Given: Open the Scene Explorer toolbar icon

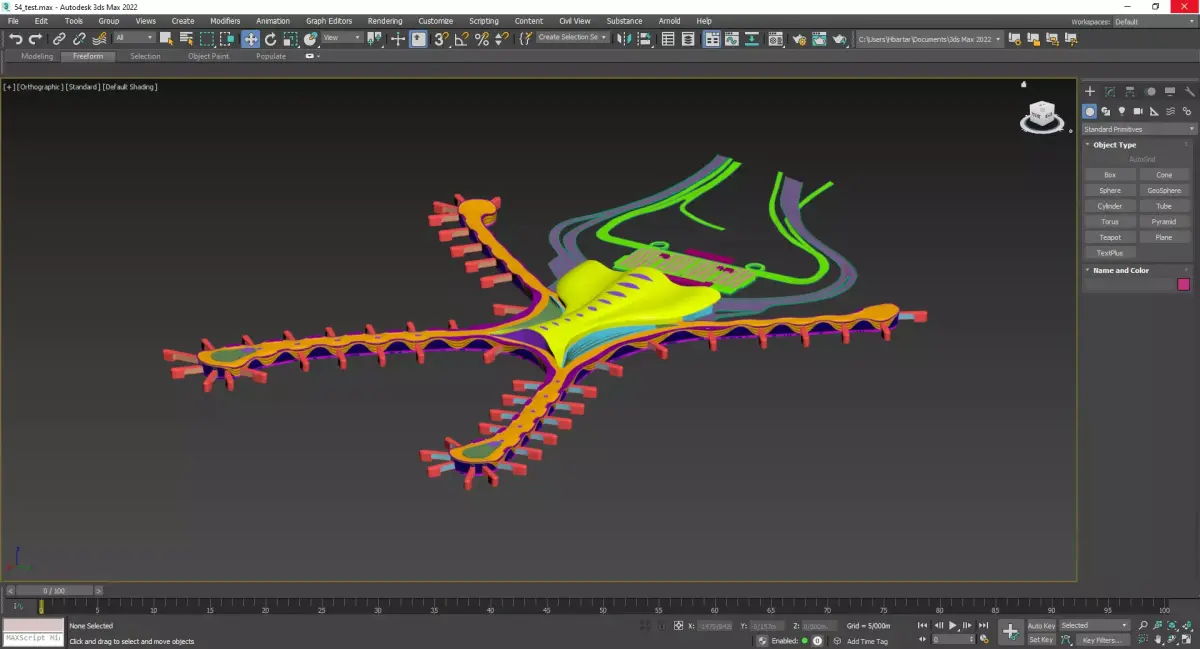Looking at the screenshot, I should [x=668, y=39].
